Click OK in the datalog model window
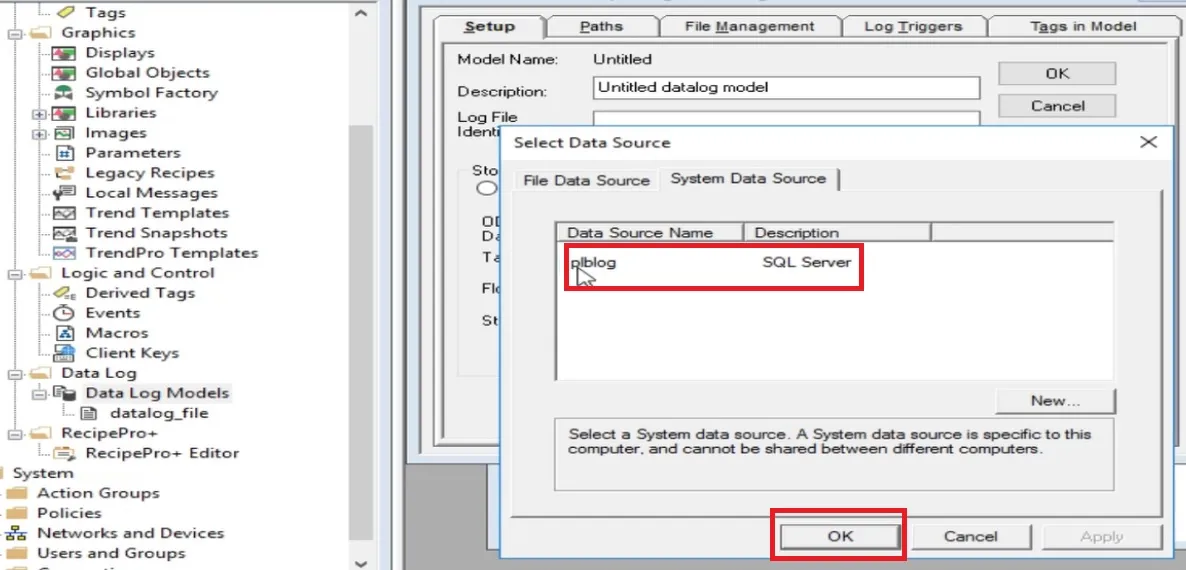1186x570 pixels. [1057, 73]
